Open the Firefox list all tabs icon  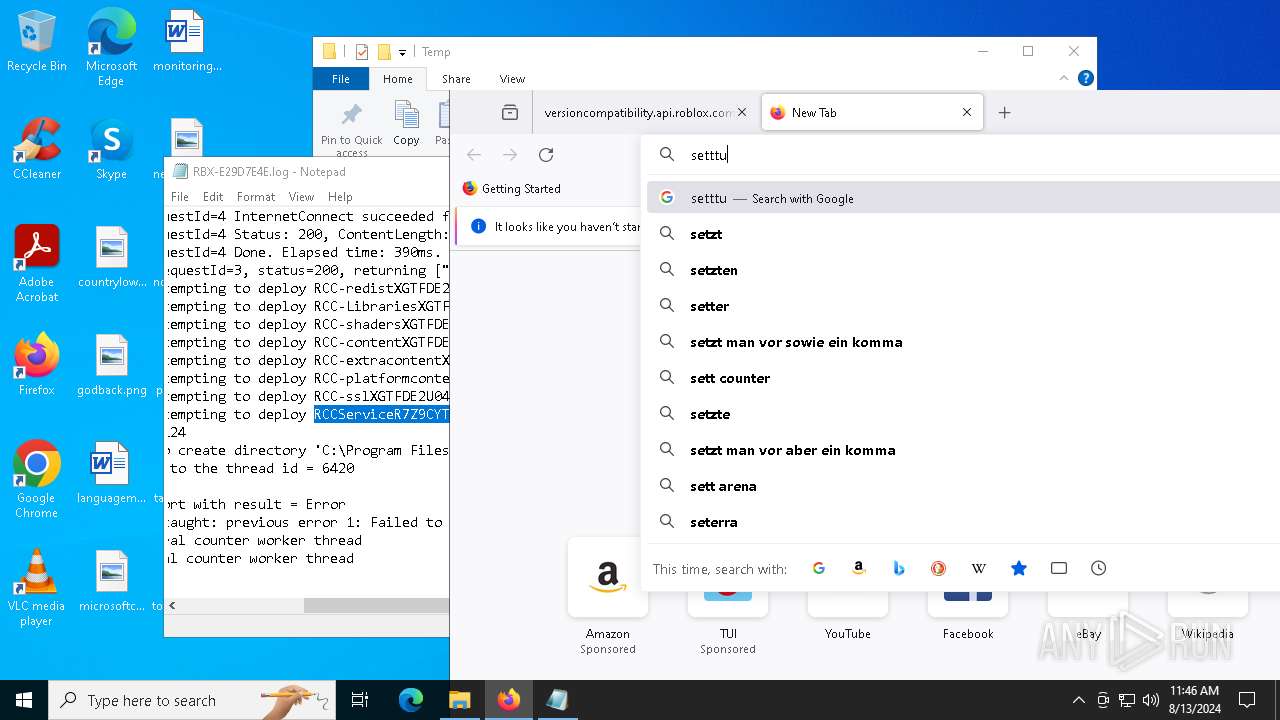click(x=510, y=113)
